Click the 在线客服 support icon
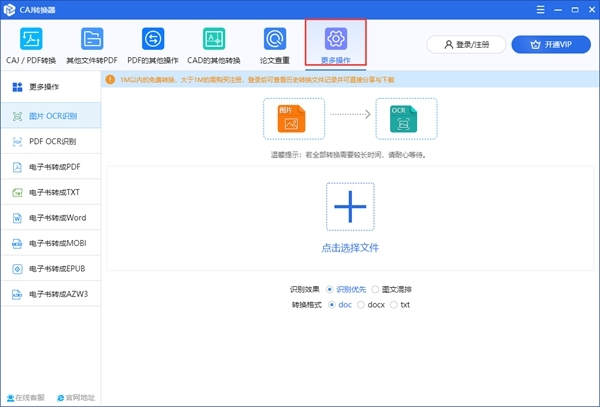The image size is (600, 407). click(10, 398)
